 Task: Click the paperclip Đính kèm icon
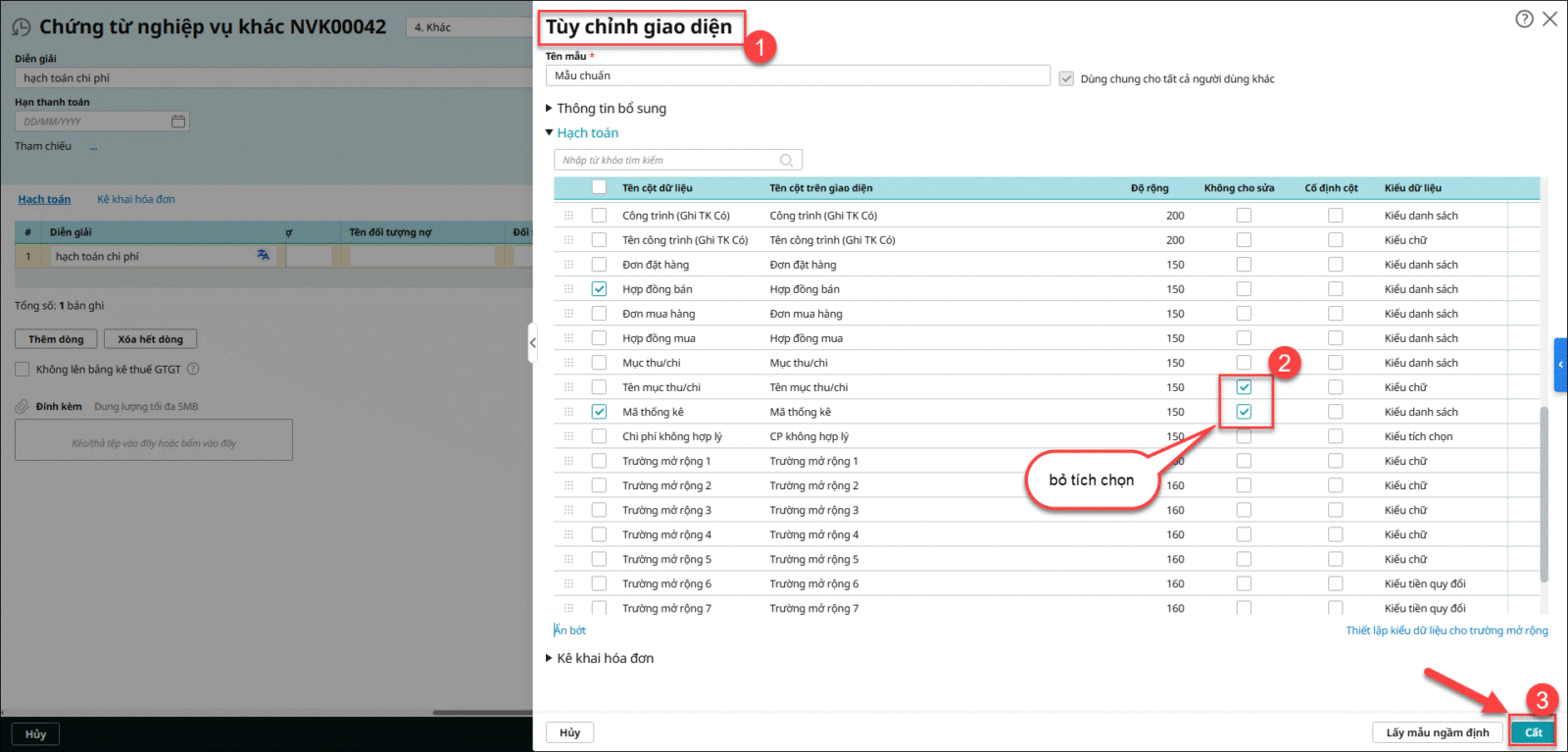click(x=22, y=407)
